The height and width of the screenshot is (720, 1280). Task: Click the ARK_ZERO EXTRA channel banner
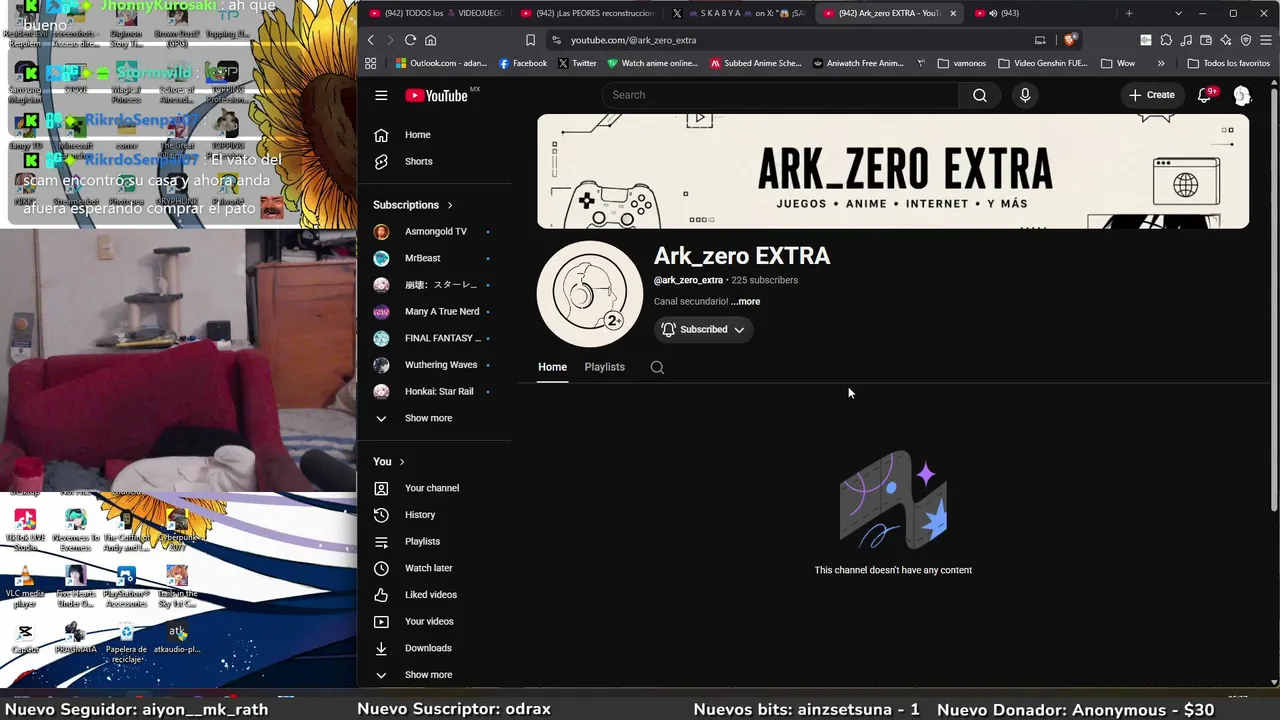893,171
